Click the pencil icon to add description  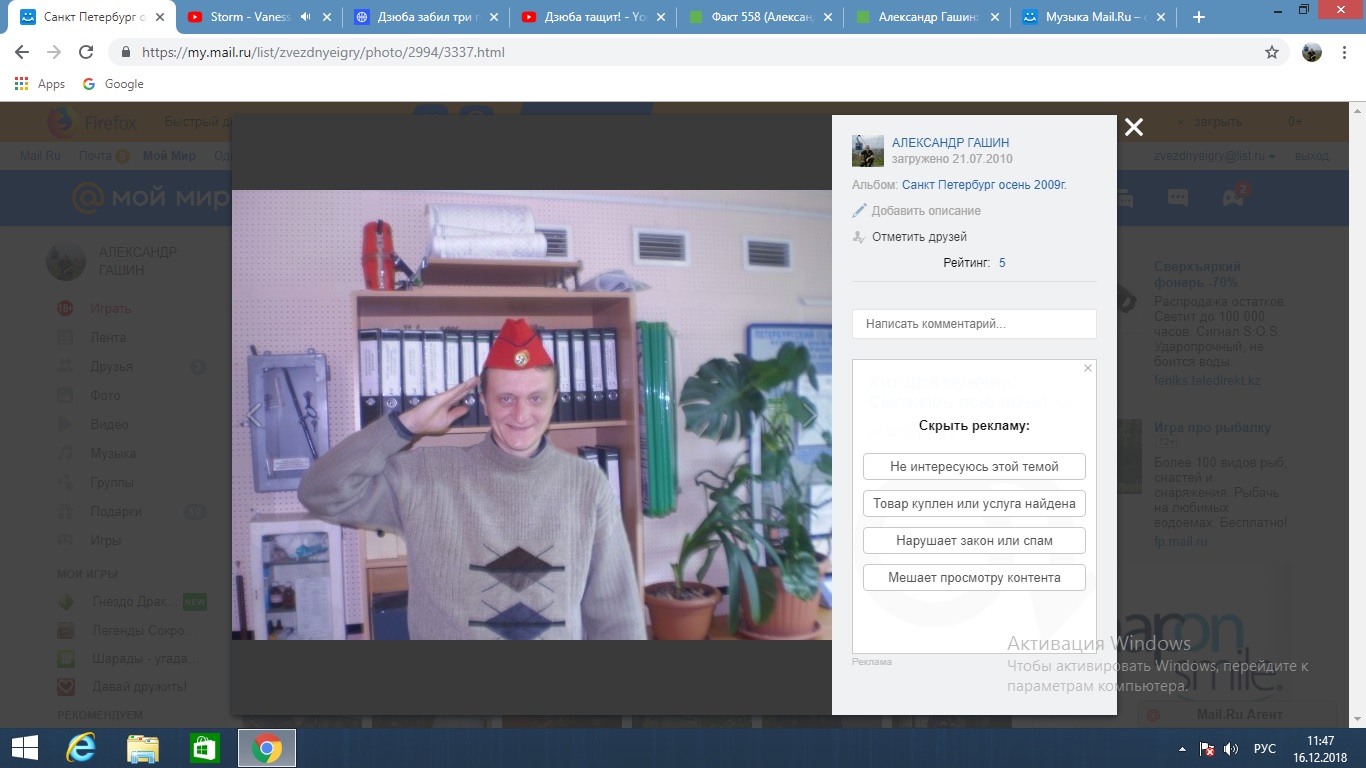click(859, 211)
